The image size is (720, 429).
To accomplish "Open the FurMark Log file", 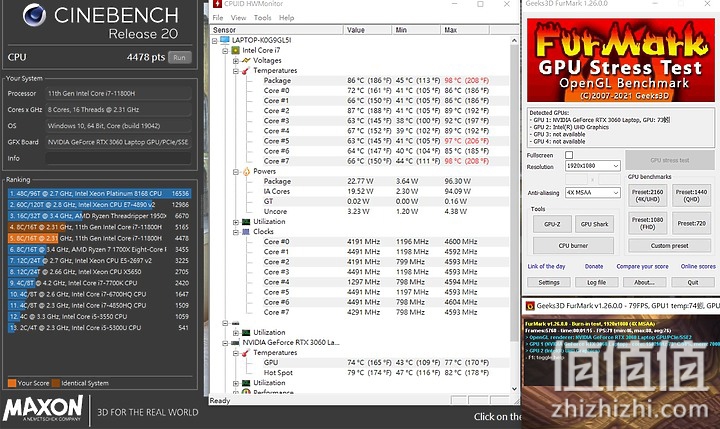I will [596, 282].
